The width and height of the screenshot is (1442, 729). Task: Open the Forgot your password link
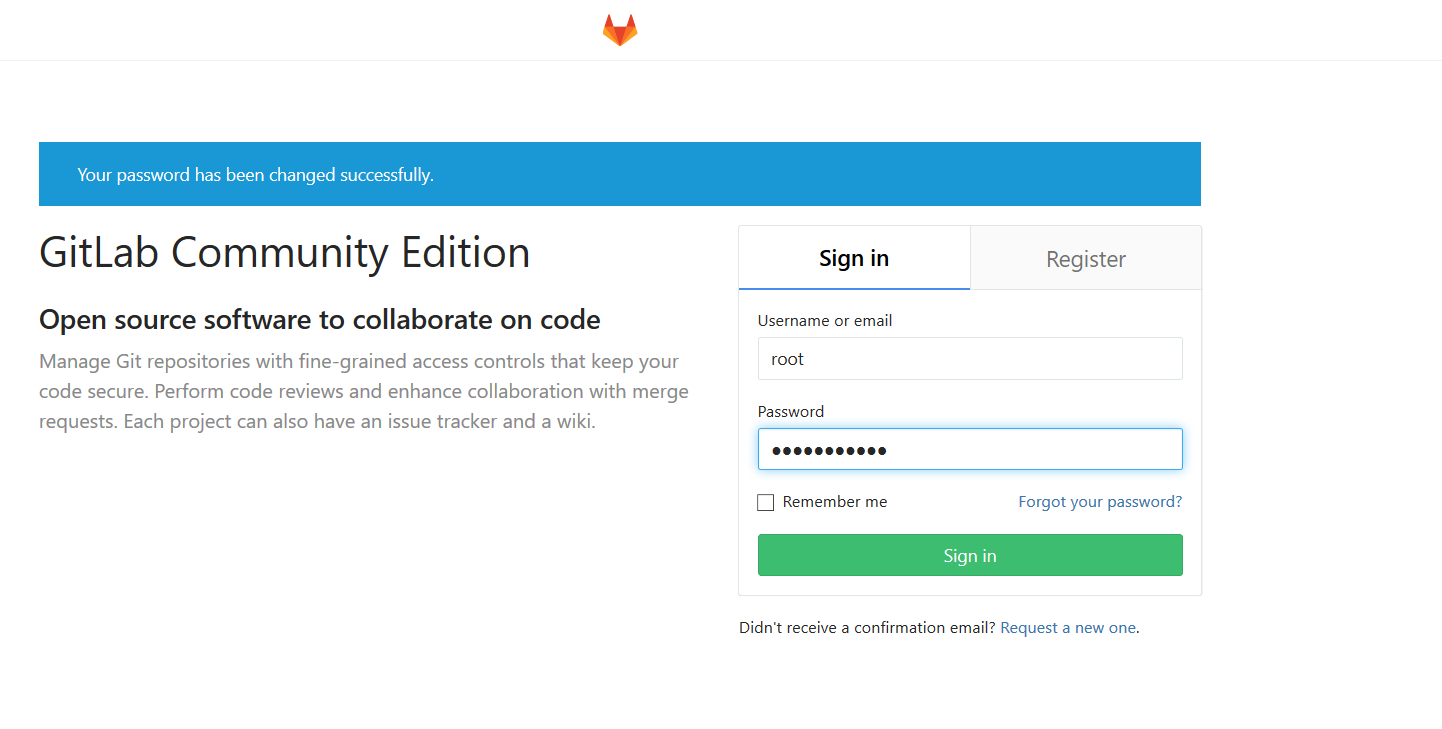(x=1100, y=502)
